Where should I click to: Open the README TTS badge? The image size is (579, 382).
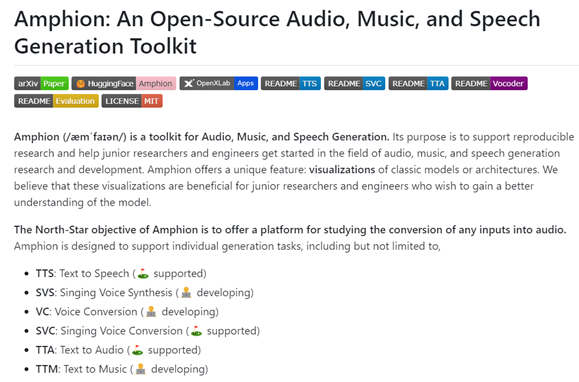291,83
